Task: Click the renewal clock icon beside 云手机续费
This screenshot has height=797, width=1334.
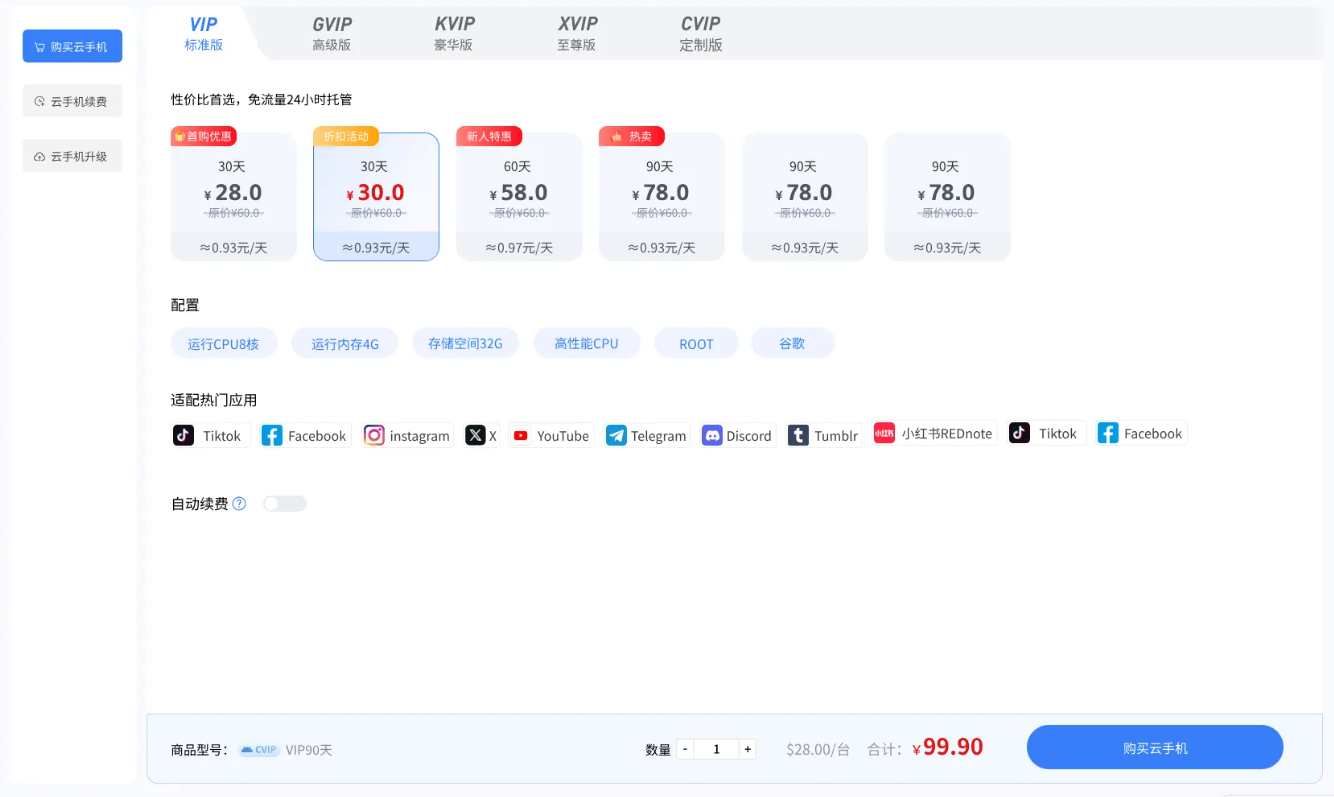Action: (x=39, y=101)
